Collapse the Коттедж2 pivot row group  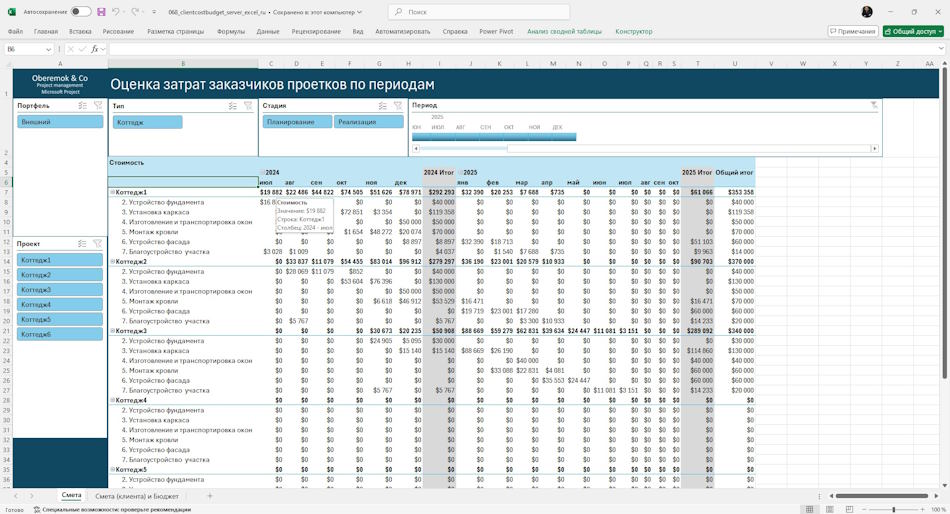113,262
